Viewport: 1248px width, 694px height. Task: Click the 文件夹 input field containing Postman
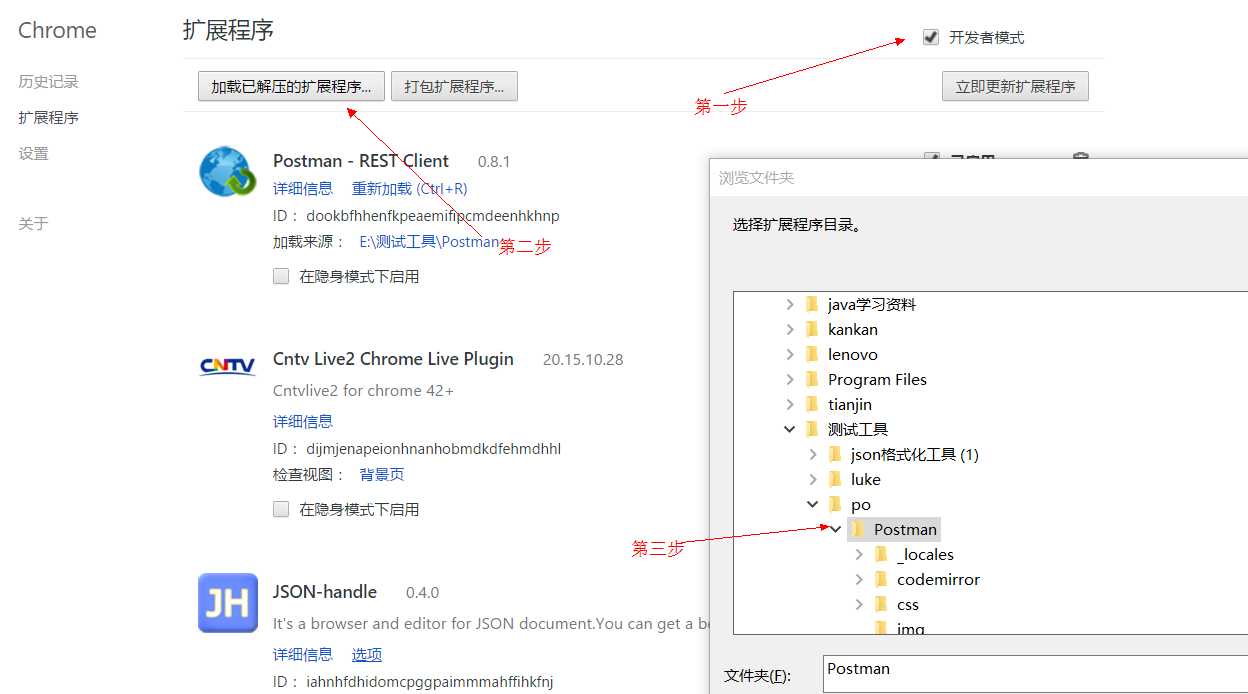click(1036, 675)
